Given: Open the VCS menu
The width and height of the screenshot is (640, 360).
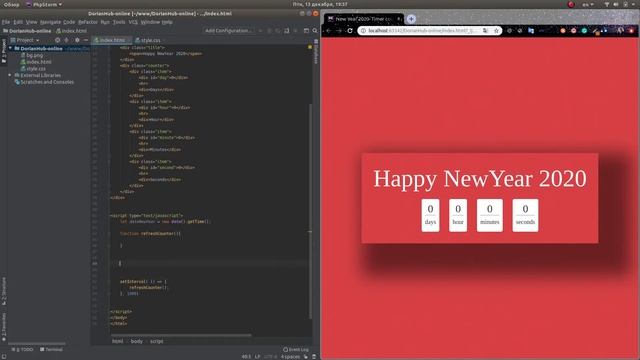Looking at the screenshot, I should pos(133,22).
